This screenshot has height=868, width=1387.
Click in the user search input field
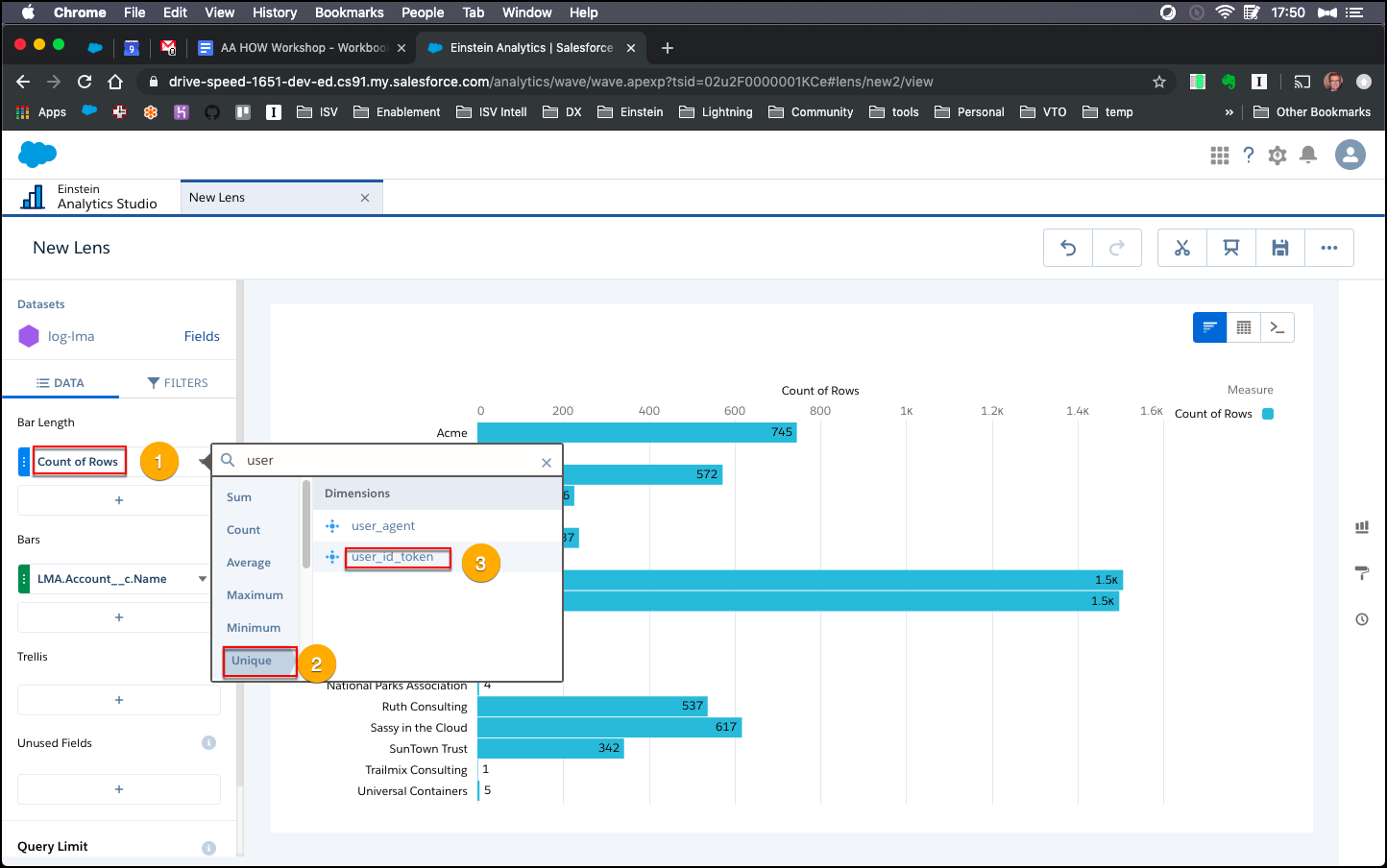tap(389, 461)
